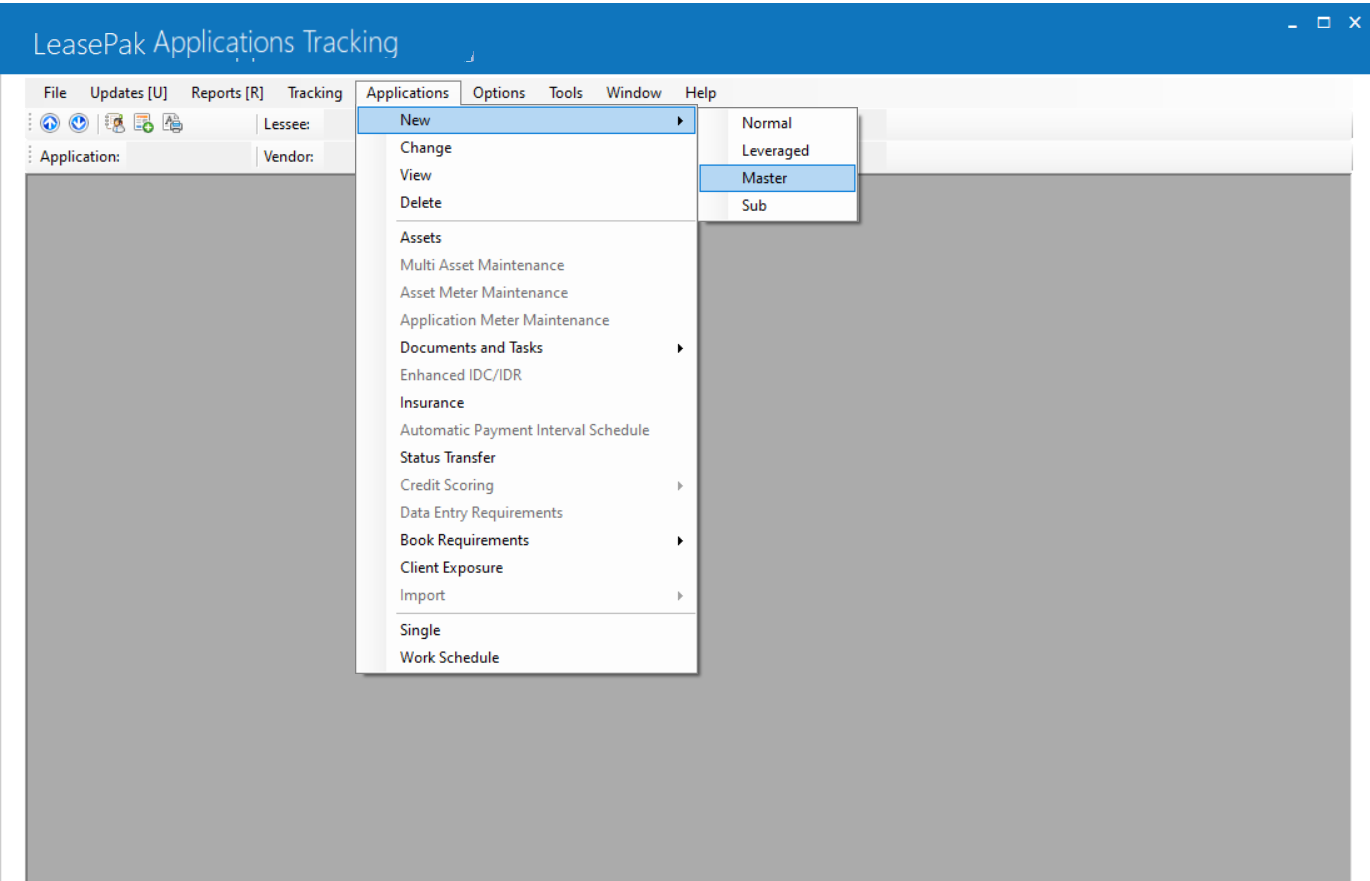Image resolution: width=1370 pixels, height=881 pixels.
Task: Expand Book Requirements submenu
Action: [527, 541]
